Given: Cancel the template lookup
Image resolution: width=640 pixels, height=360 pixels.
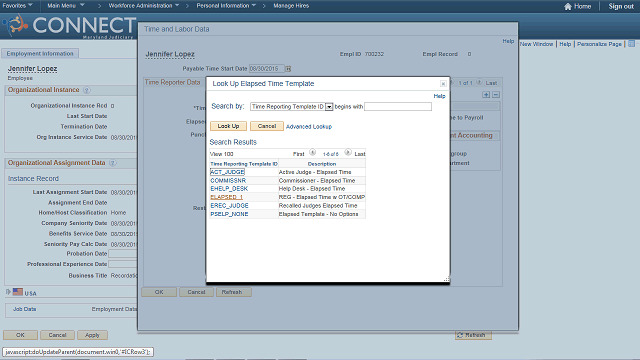Looking at the screenshot, I should pyautogui.click(x=267, y=126).
